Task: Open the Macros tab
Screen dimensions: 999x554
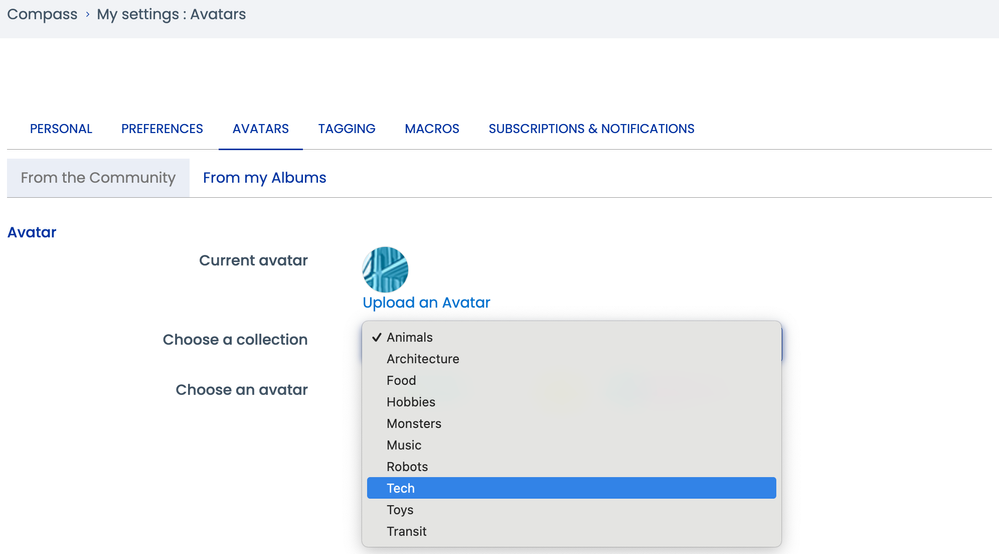Action: [432, 129]
